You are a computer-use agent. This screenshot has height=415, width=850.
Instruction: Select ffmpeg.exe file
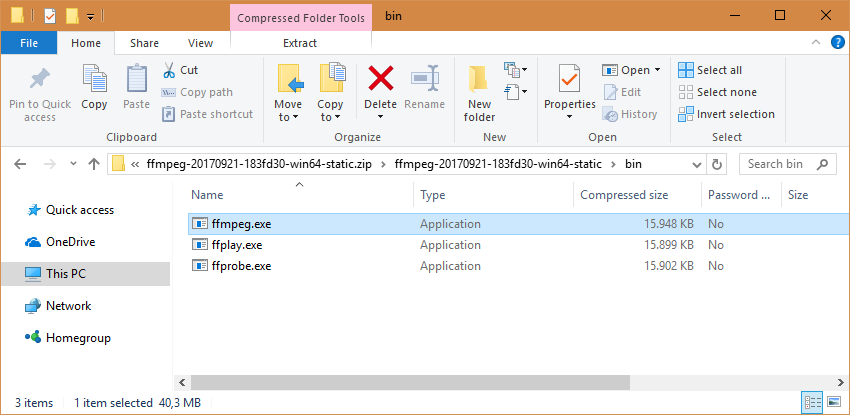[x=241, y=224]
